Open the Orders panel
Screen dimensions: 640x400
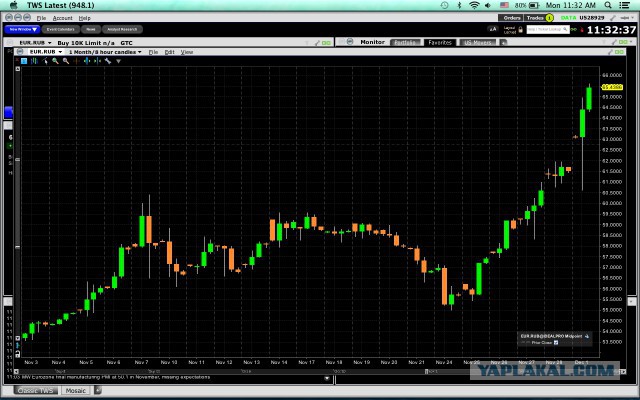point(511,18)
